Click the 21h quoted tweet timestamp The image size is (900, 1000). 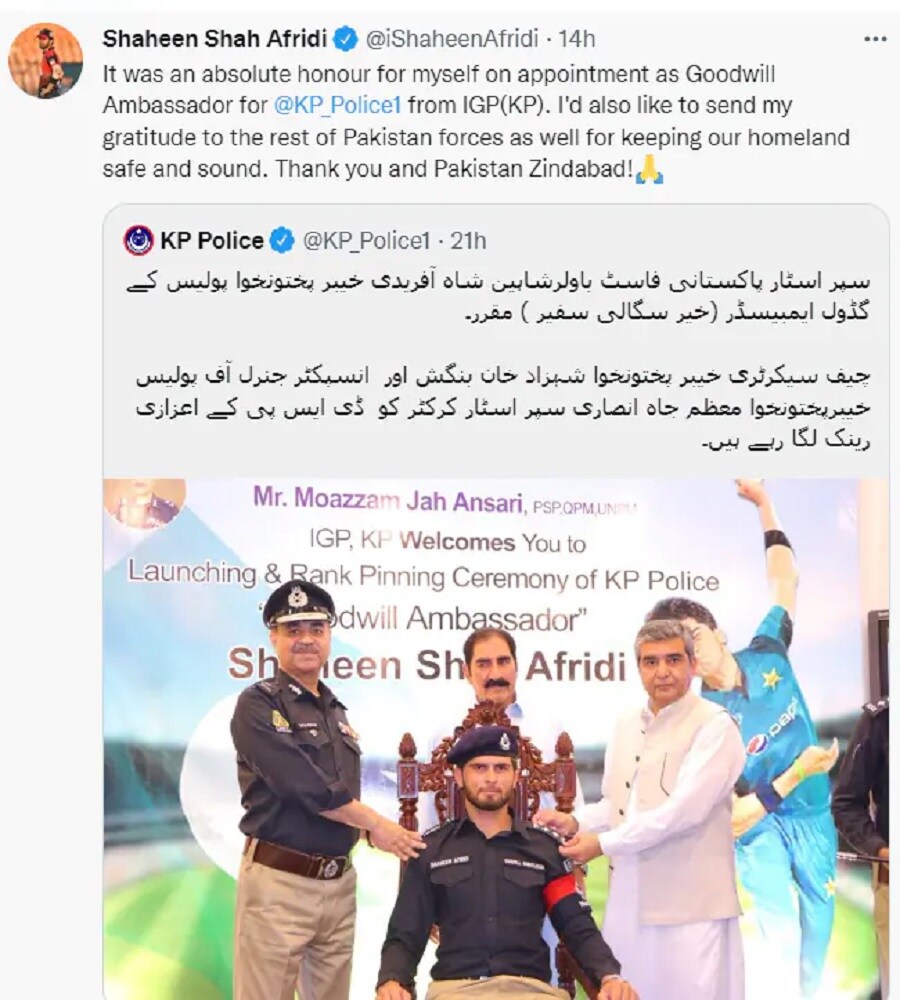pos(468,241)
